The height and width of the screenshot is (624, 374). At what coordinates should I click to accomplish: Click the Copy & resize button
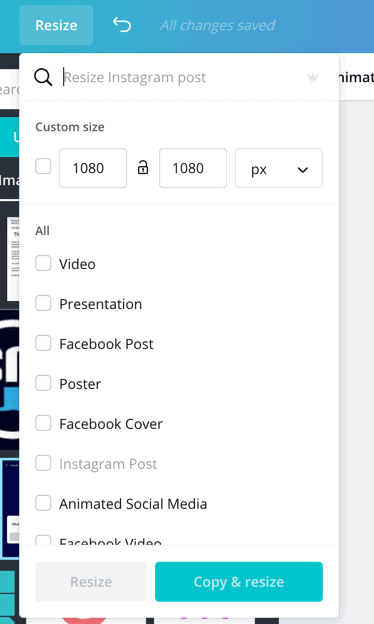coord(239,582)
